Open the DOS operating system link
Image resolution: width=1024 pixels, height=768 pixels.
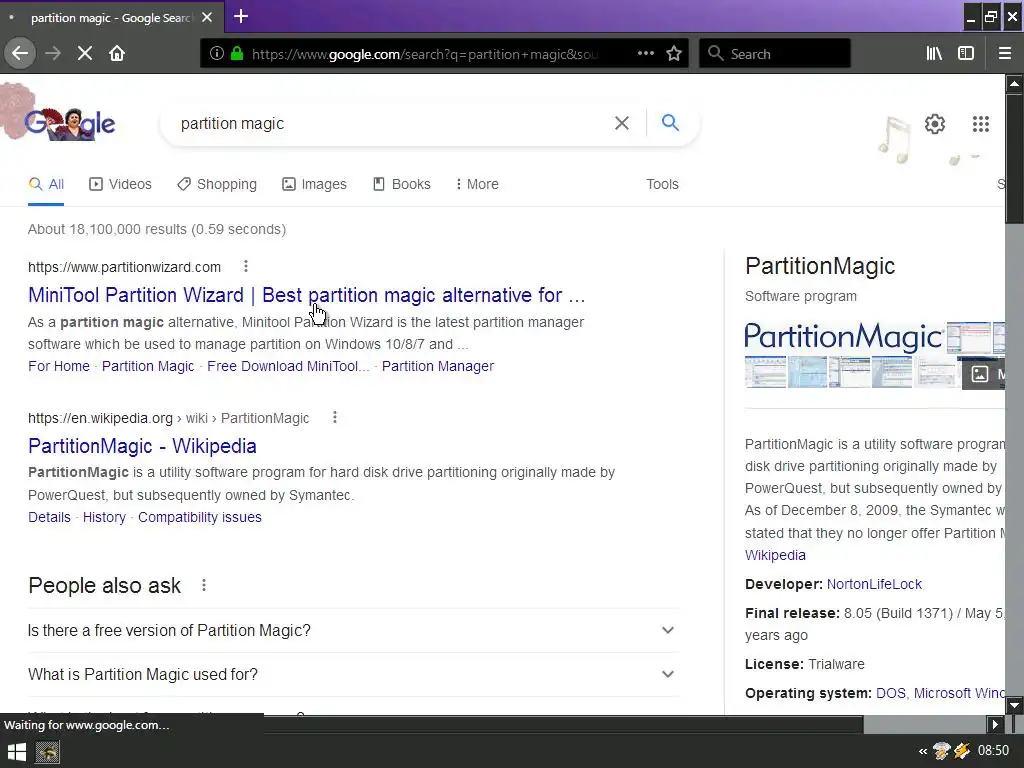point(891,693)
